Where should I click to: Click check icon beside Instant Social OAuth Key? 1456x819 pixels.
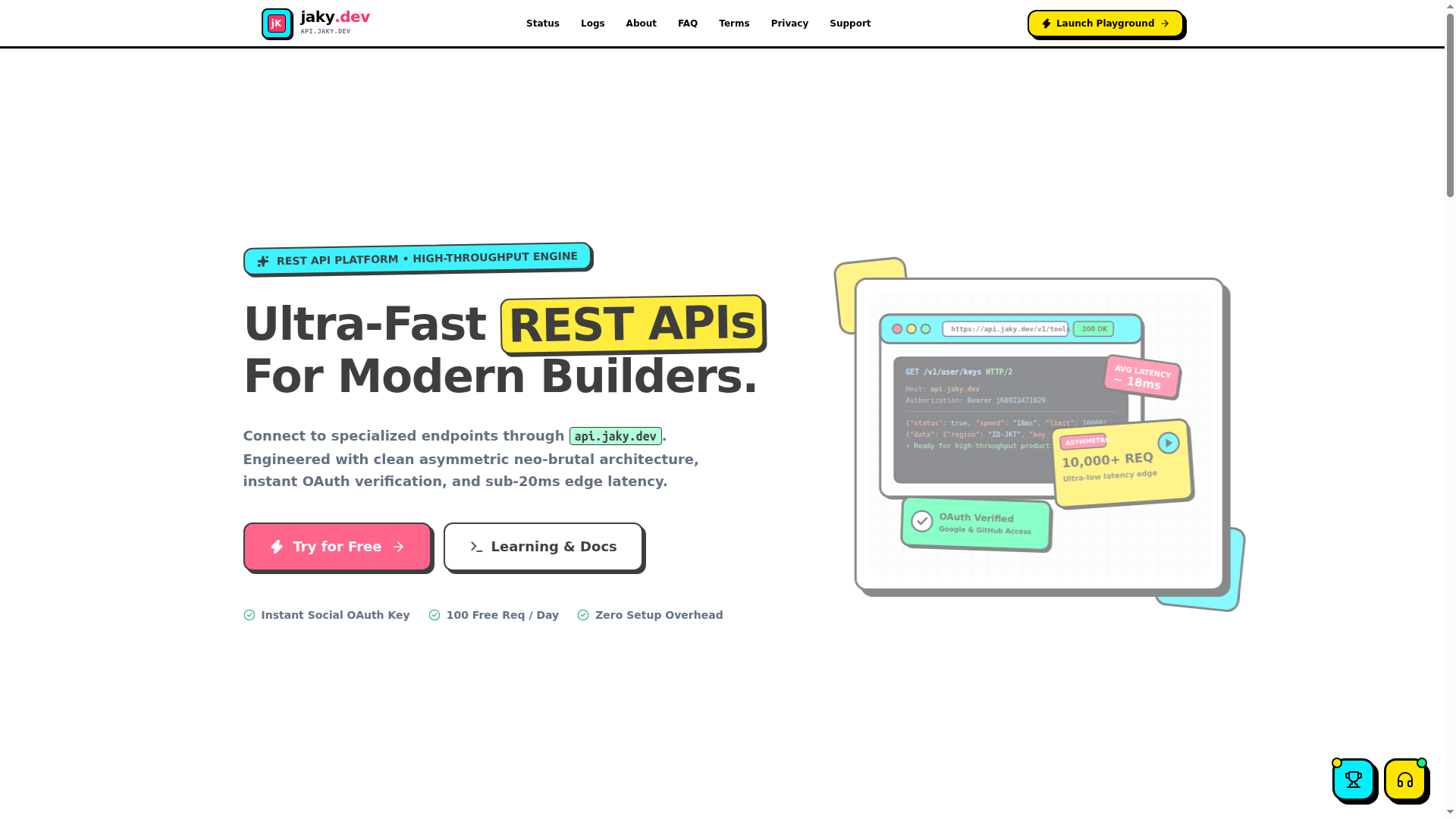(249, 615)
